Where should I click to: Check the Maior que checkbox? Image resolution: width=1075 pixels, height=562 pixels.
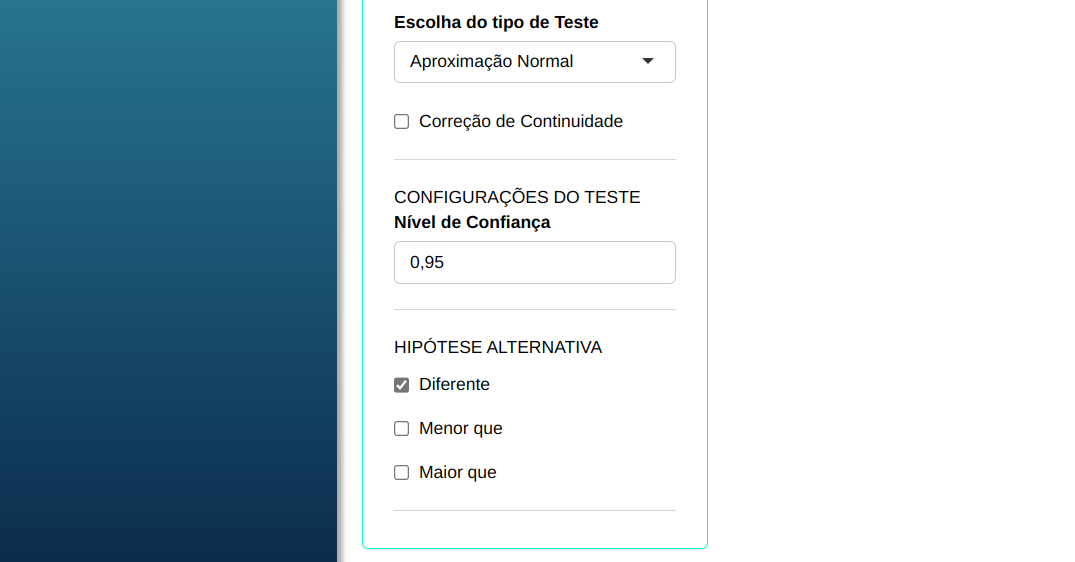(402, 473)
